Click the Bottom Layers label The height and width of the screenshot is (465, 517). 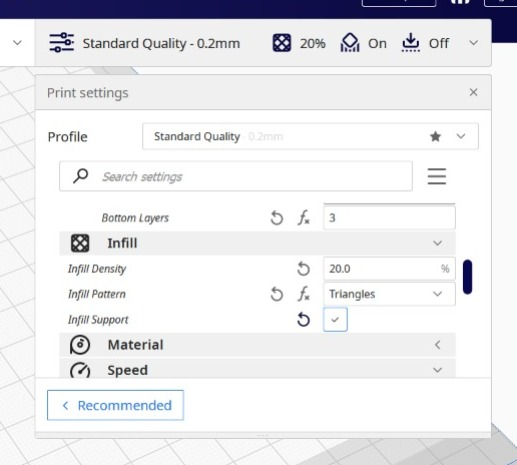135,218
